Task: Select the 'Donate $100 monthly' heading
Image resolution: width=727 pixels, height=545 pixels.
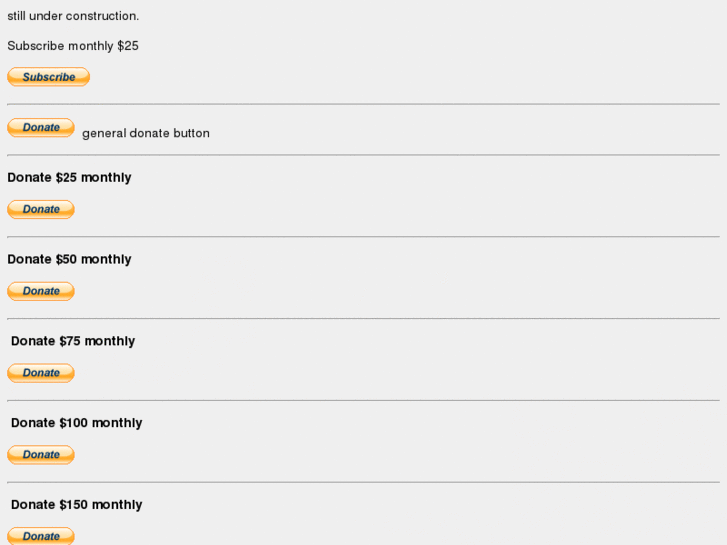Action: point(77,423)
